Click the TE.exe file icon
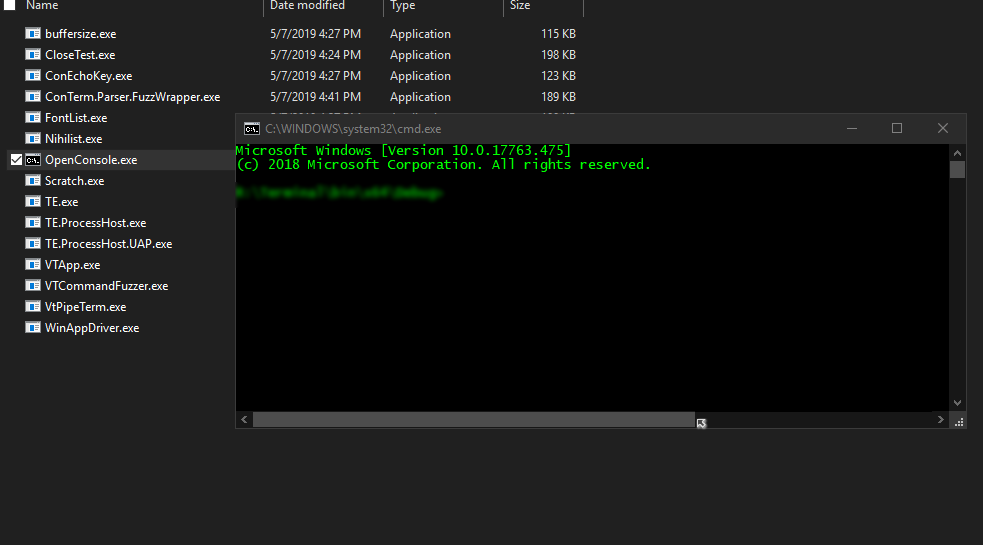983x545 pixels. (33, 201)
